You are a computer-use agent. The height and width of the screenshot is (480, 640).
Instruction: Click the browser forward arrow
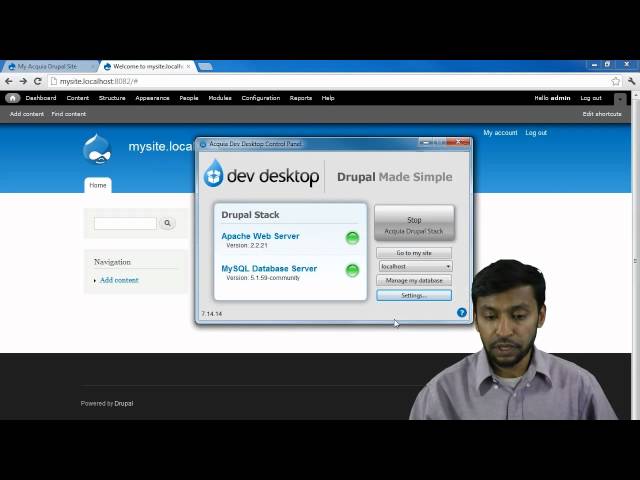point(23,81)
